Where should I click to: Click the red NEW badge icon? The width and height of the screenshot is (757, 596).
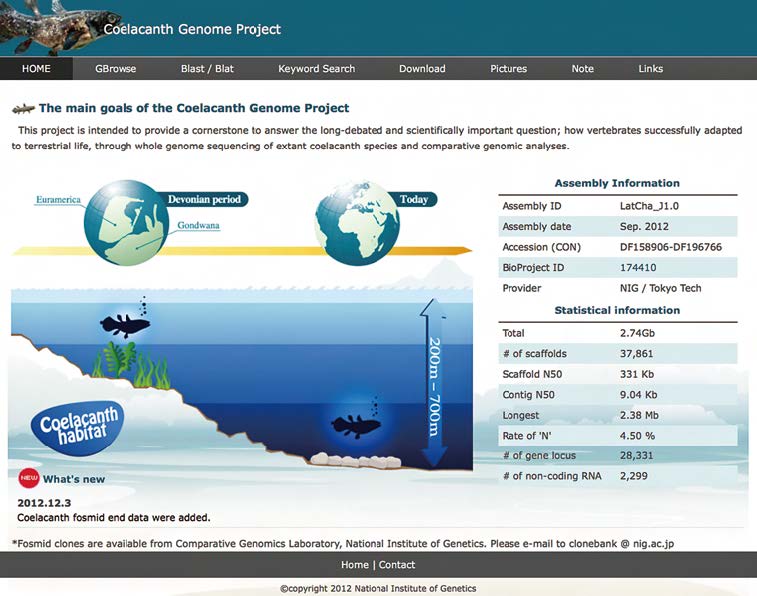click(28, 478)
